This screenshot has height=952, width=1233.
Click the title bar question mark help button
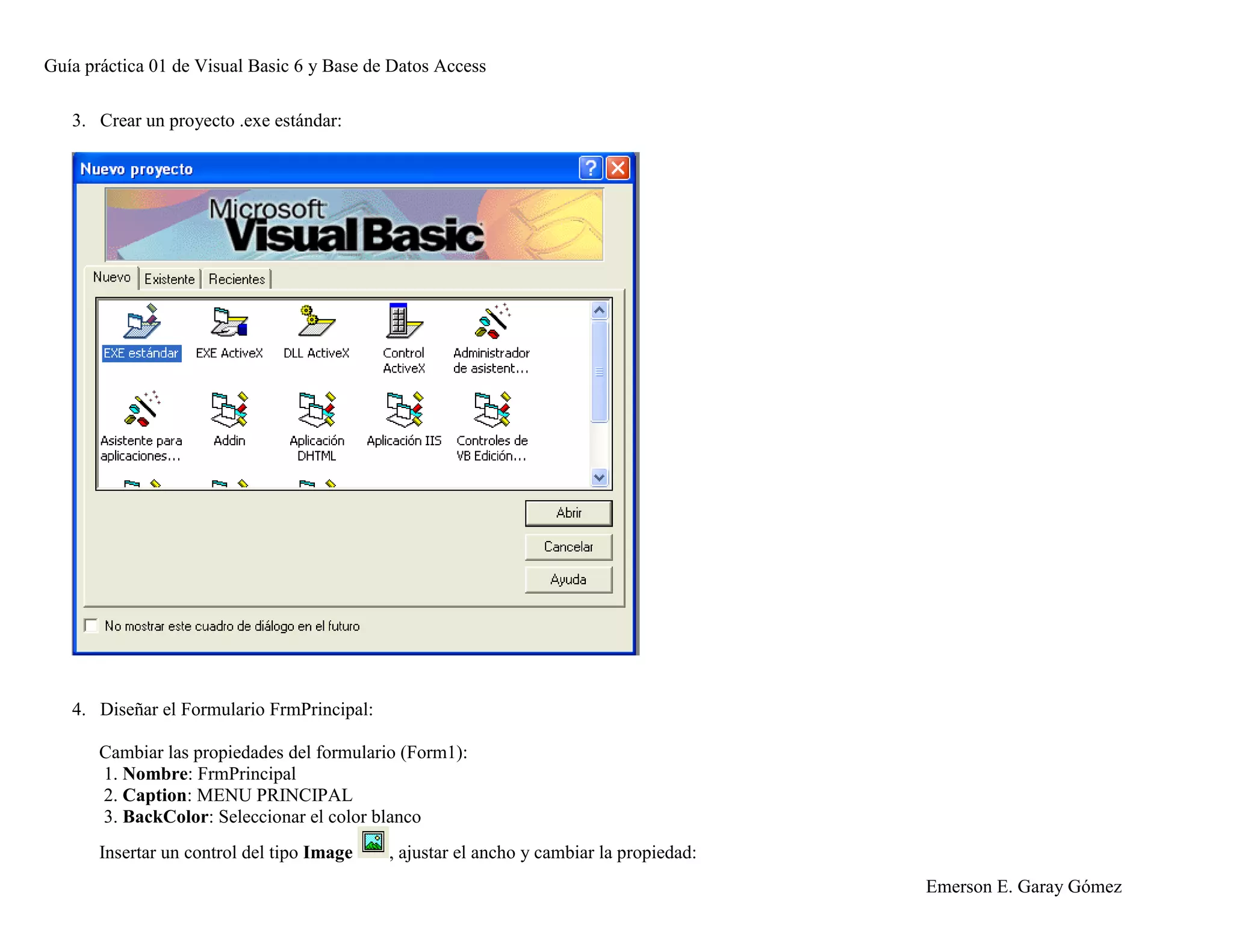(x=591, y=168)
